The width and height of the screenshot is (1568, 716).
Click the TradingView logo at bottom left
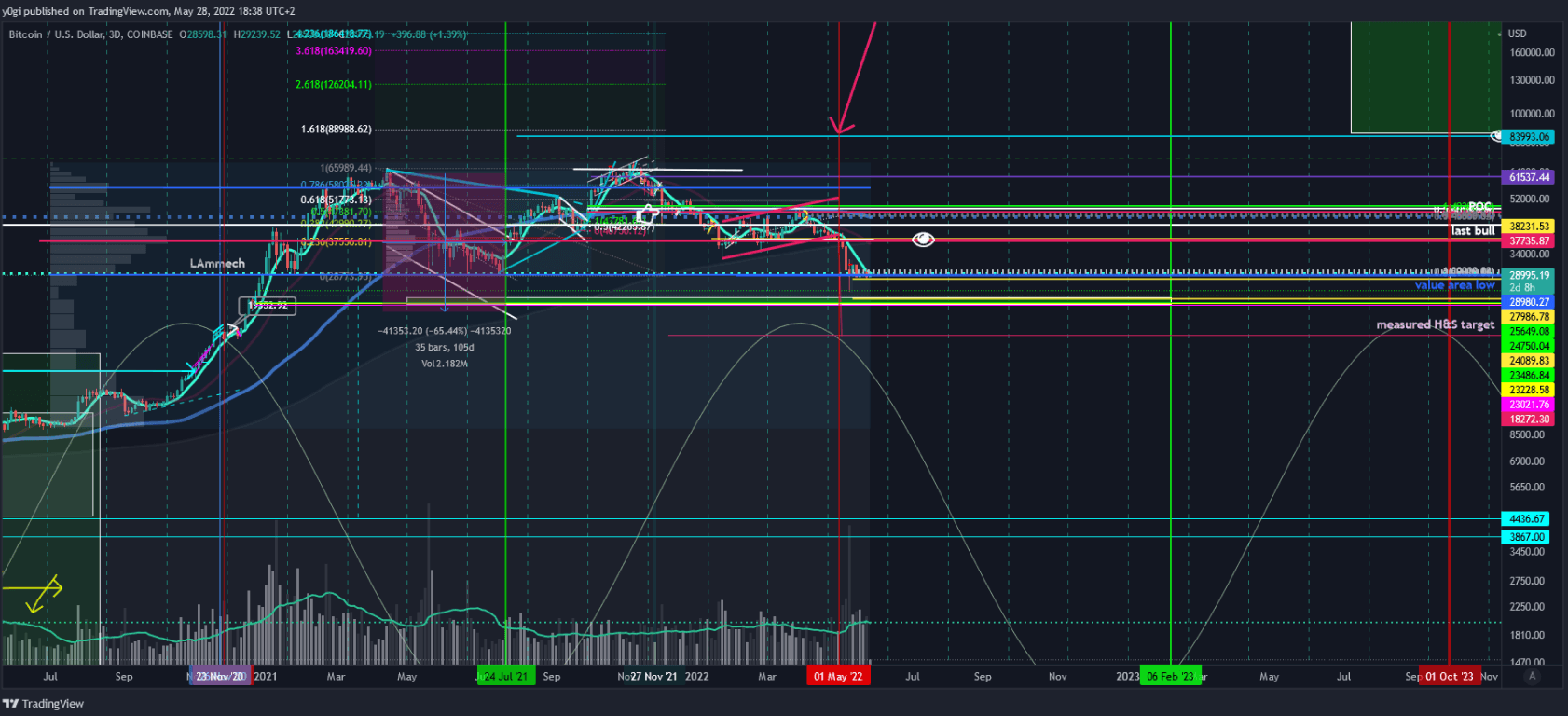coord(44,704)
